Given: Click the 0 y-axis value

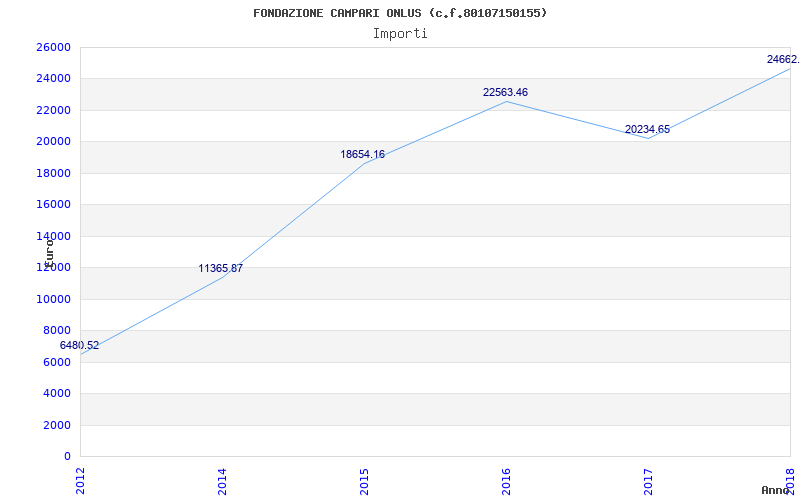Looking at the screenshot, I should [x=67, y=456].
